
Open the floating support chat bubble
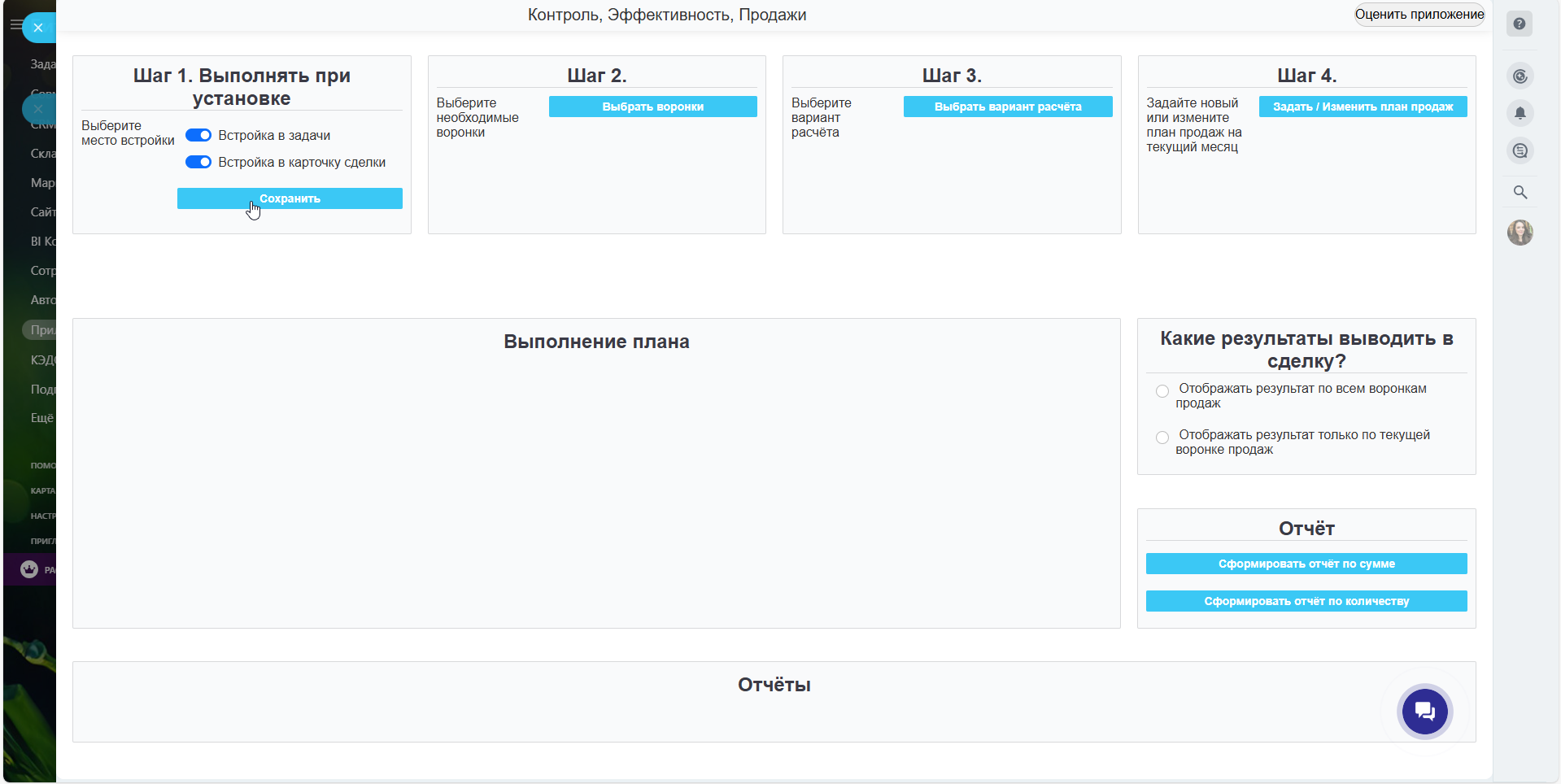coord(1424,712)
